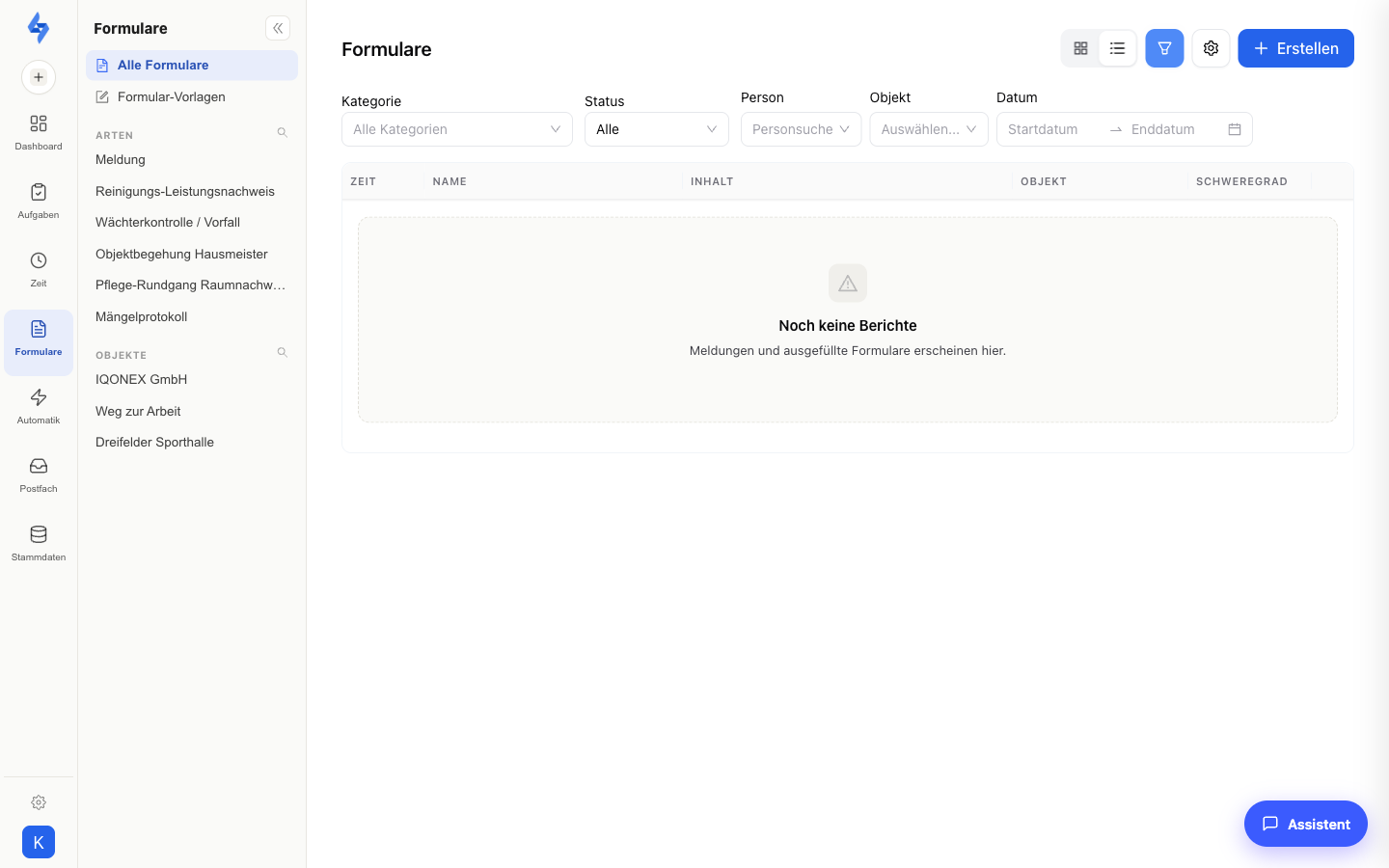Switch to list view
Screen dimensions: 1389x868
[x=1117, y=48]
